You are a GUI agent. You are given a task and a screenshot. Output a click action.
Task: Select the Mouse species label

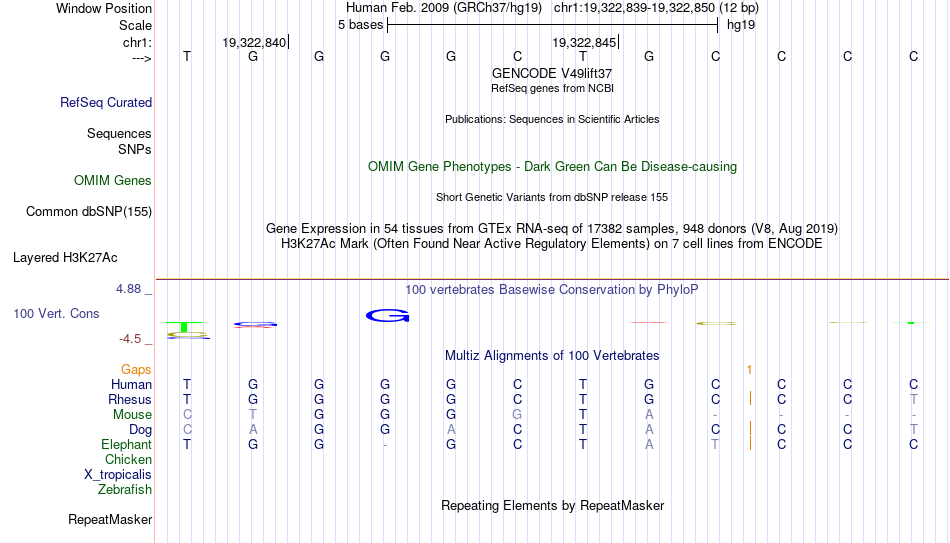pos(133,415)
